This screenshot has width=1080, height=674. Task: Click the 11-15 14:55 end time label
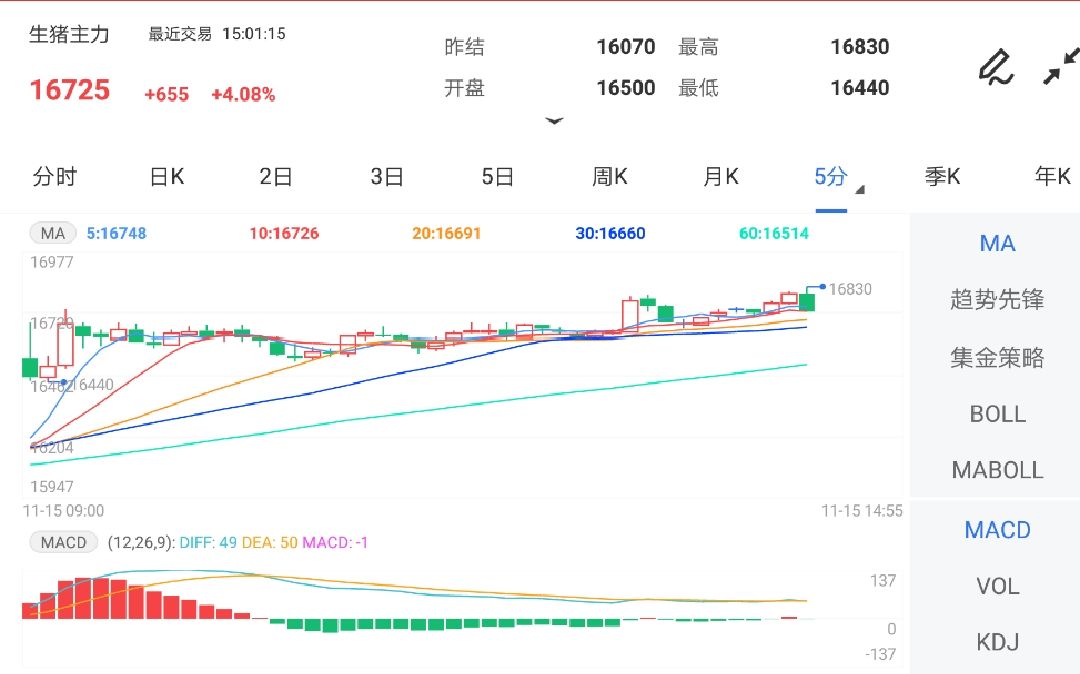click(861, 511)
